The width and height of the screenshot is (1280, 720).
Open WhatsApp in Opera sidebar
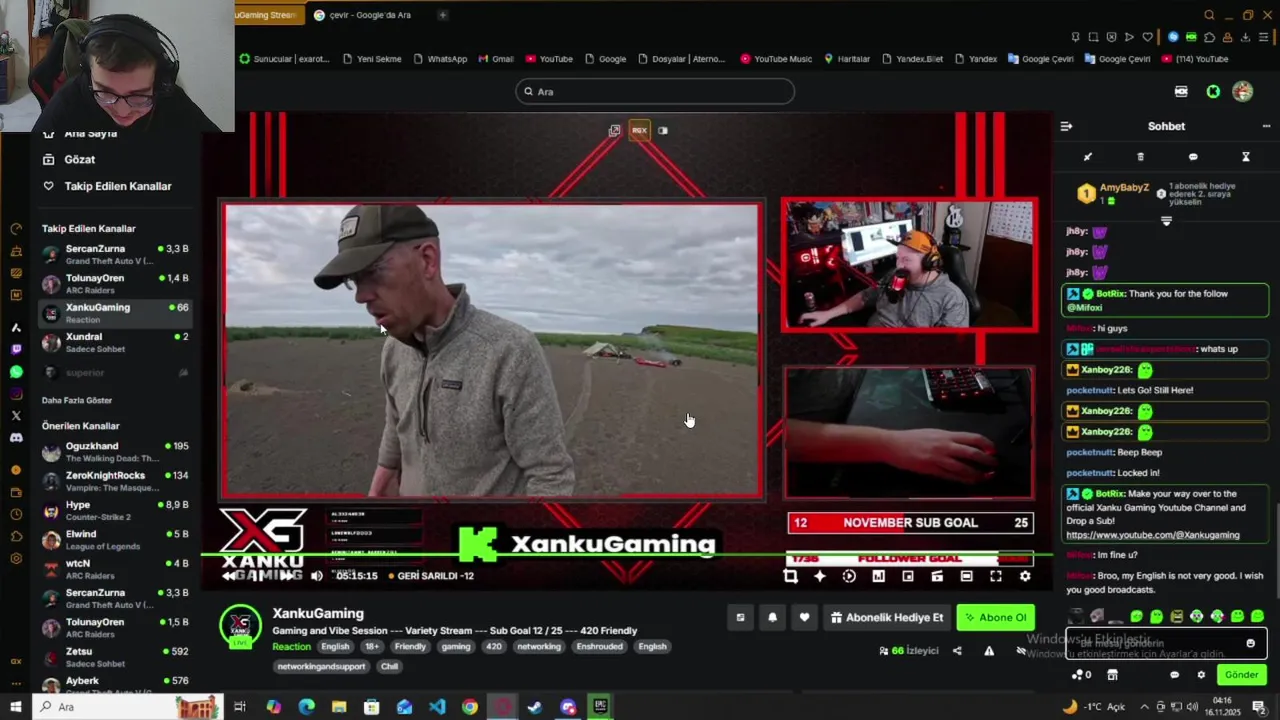point(16,371)
